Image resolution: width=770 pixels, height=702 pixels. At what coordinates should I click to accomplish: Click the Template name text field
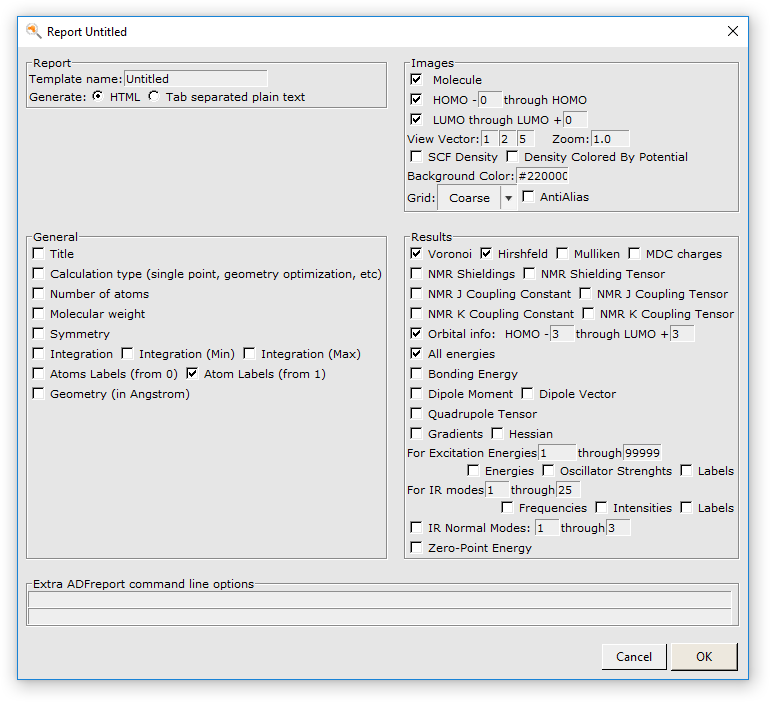(195, 79)
